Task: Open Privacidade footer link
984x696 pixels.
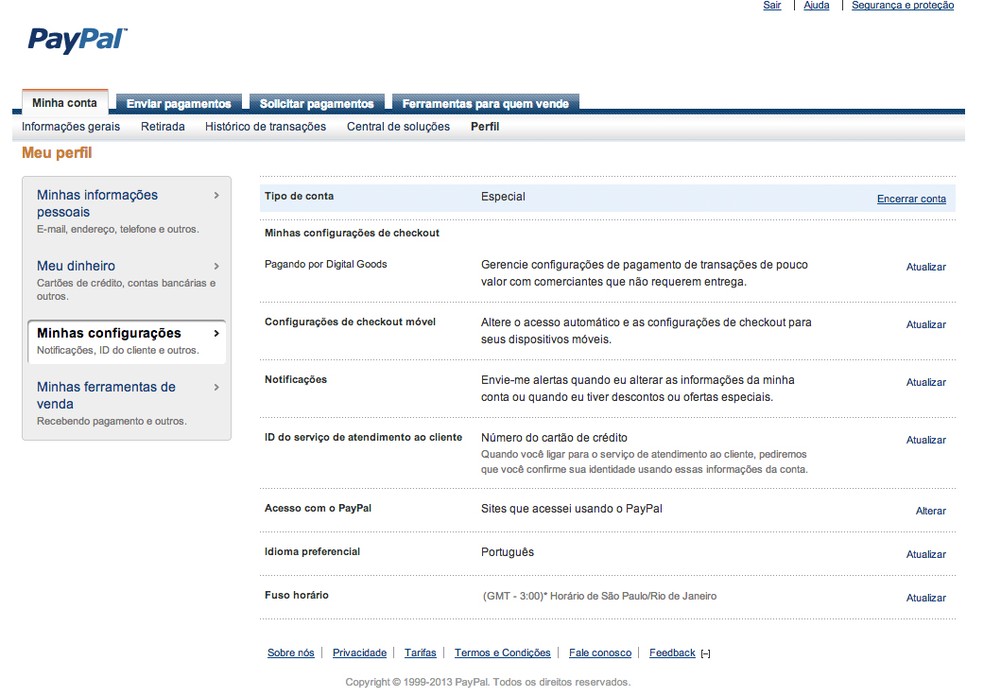Action: [360, 653]
